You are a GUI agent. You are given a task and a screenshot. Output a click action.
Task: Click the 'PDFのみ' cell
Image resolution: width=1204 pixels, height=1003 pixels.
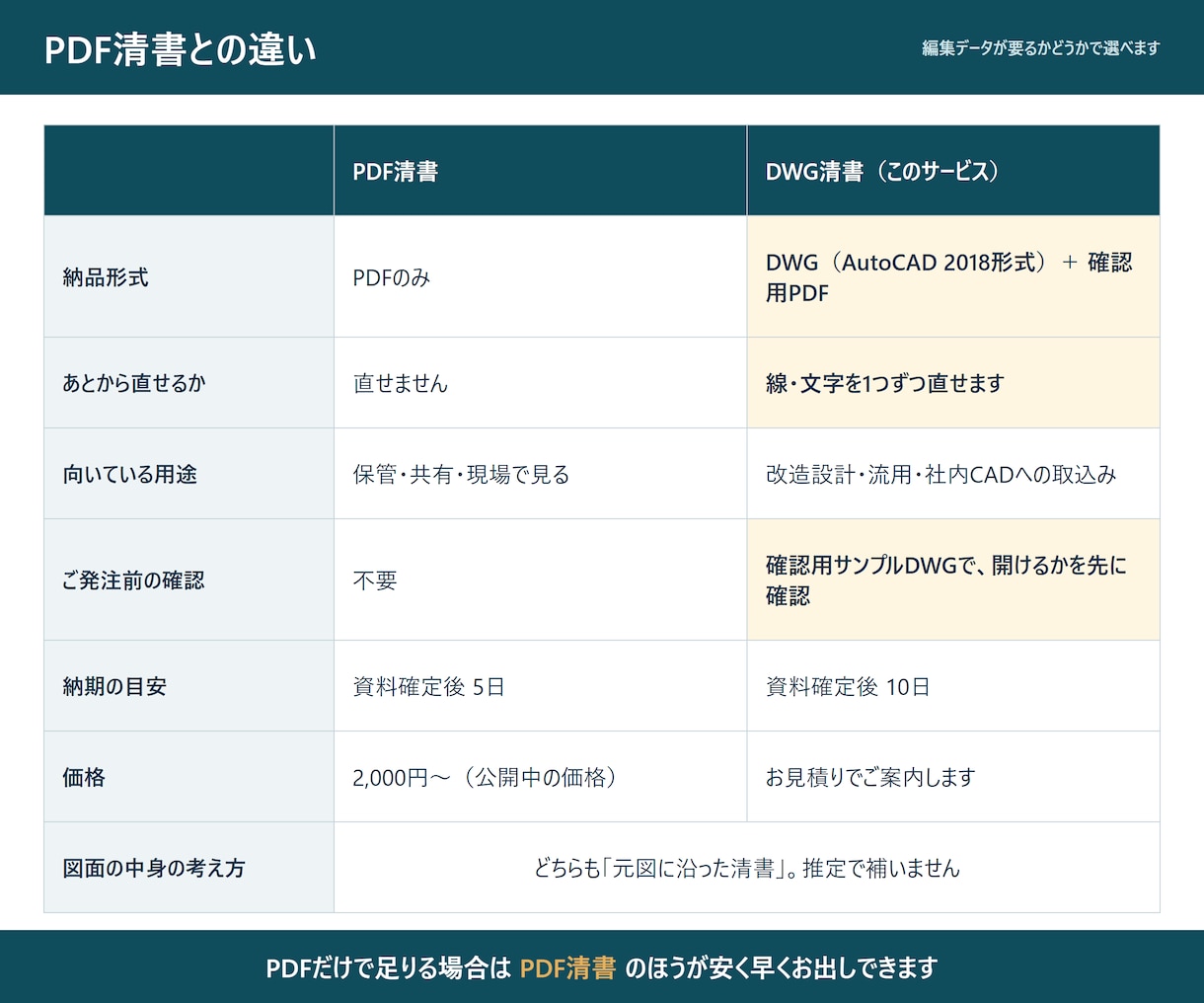pyautogui.click(x=540, y=277)
